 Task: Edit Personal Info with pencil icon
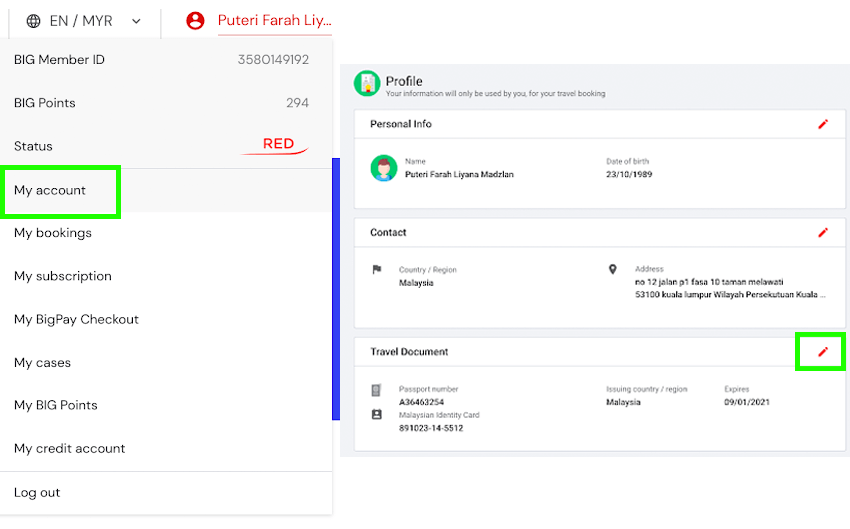click(x=823, y=124)
